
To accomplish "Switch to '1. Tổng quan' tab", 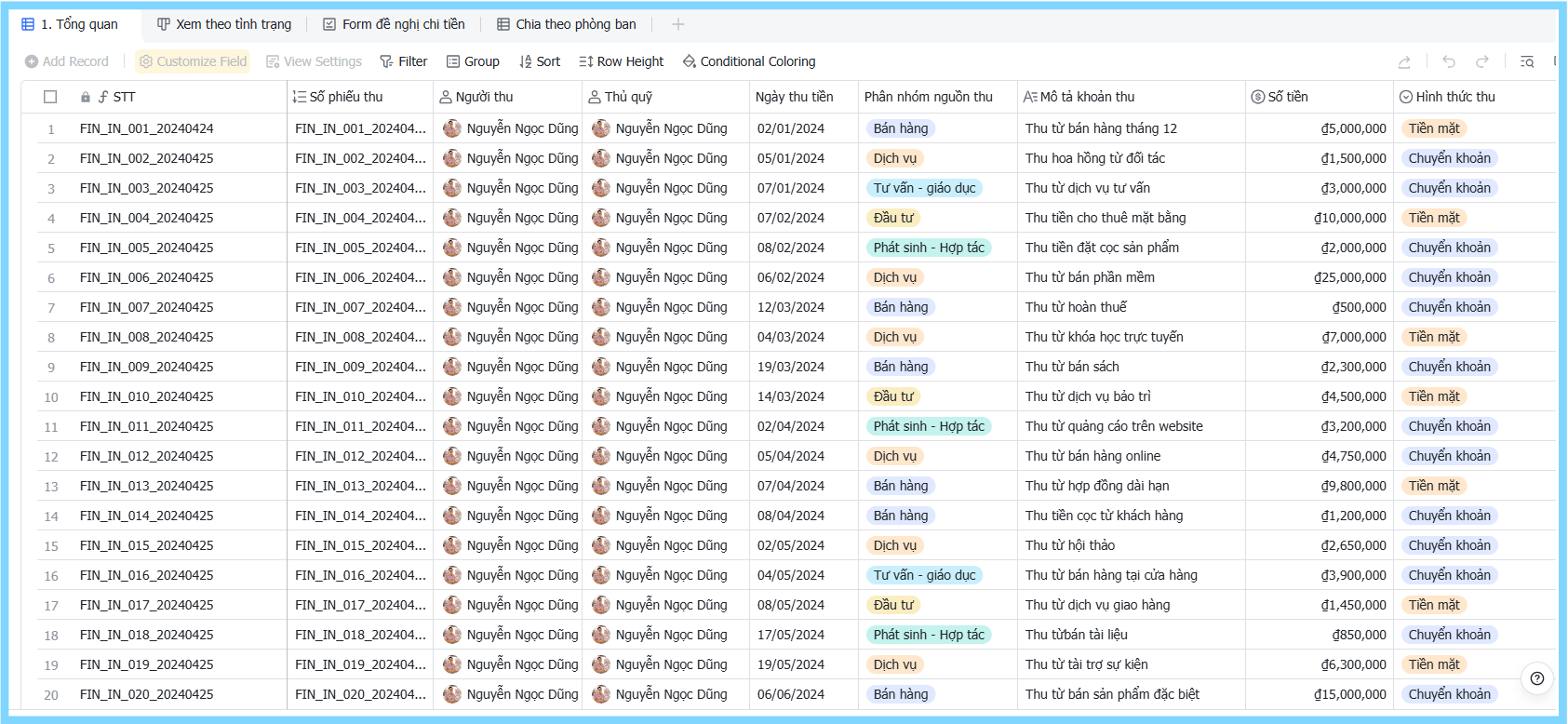I will click(x=71, y=24).
